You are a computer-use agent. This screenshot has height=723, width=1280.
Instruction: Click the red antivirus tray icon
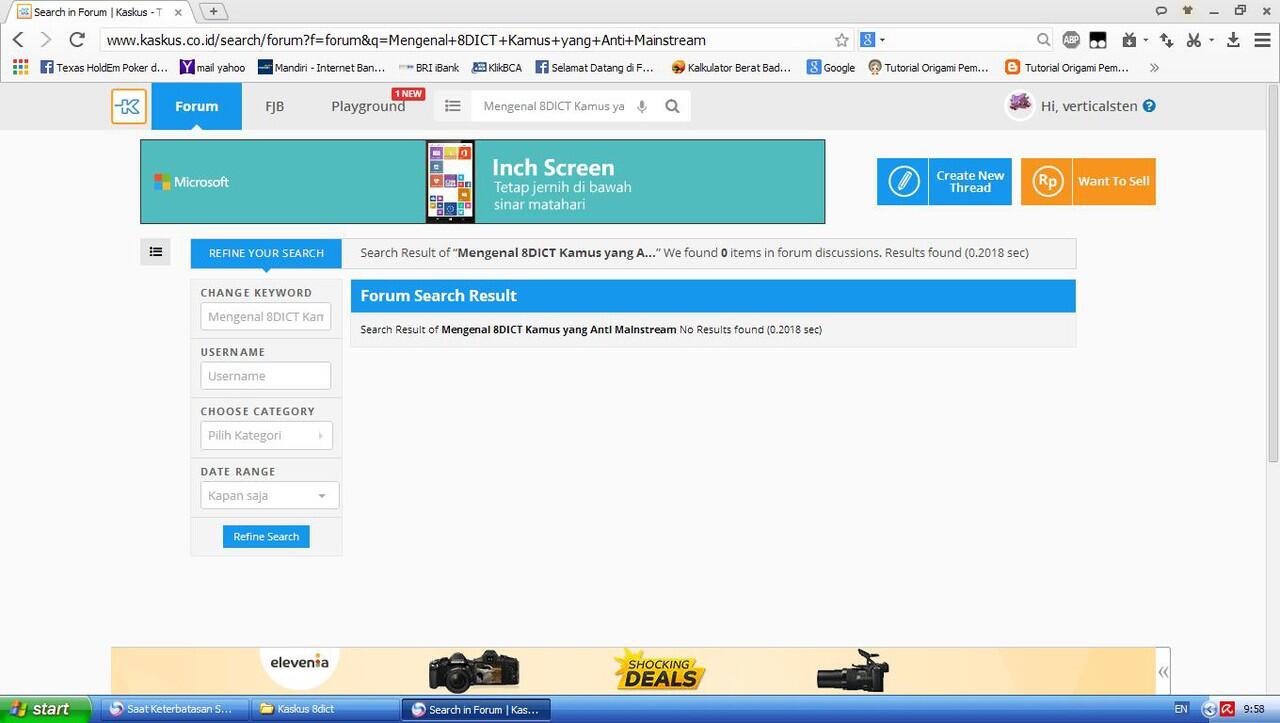click(x=1227, y=709)
